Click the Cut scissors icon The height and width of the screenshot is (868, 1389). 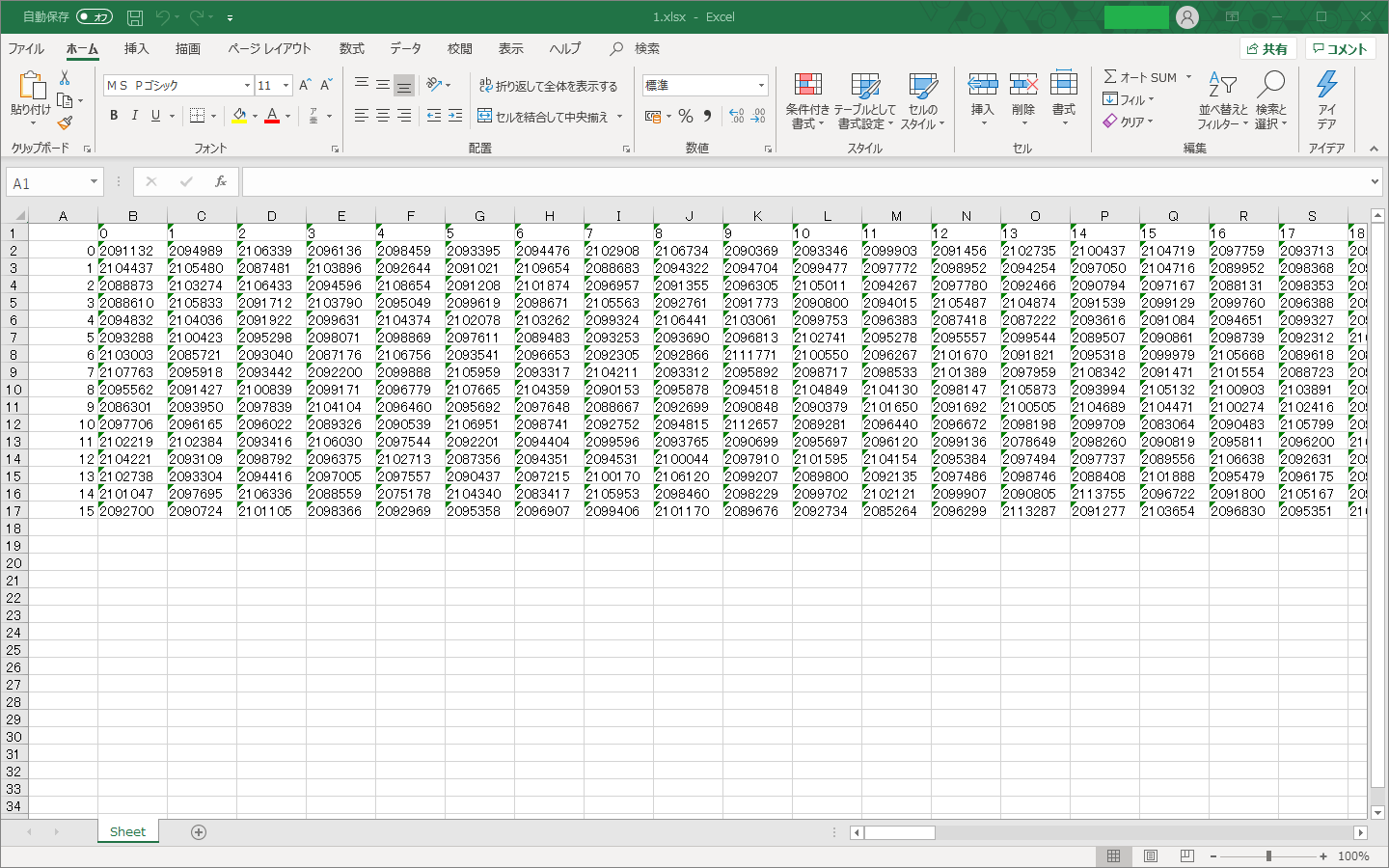[65, 78]
